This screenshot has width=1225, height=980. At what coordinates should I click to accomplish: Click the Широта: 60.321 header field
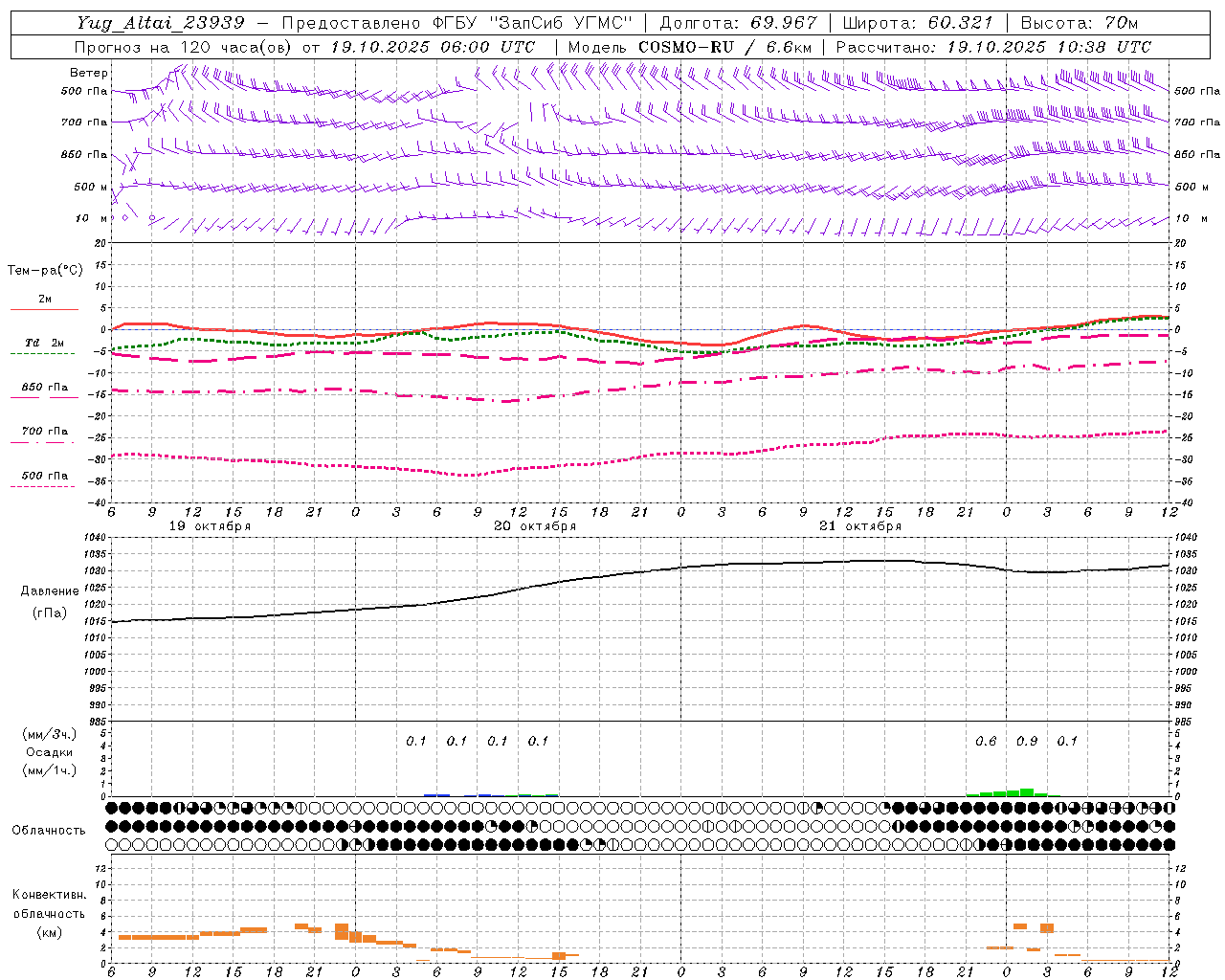[x=918, y=23]
